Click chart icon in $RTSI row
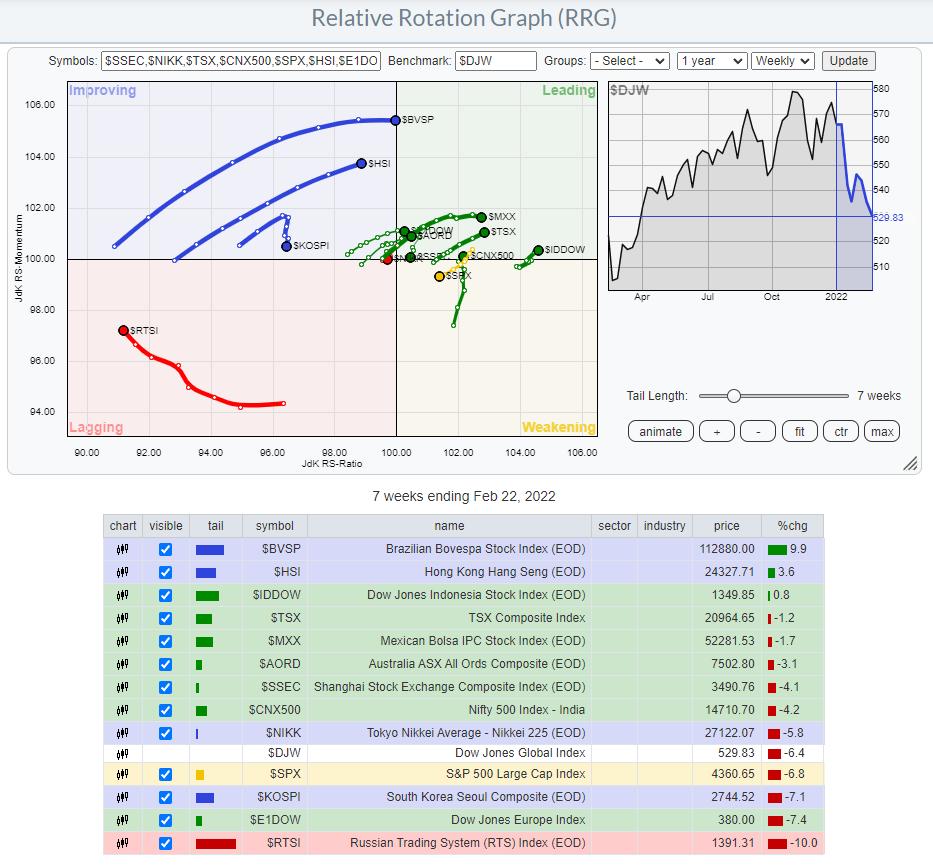The image size is (933, 867). (123, 843)
